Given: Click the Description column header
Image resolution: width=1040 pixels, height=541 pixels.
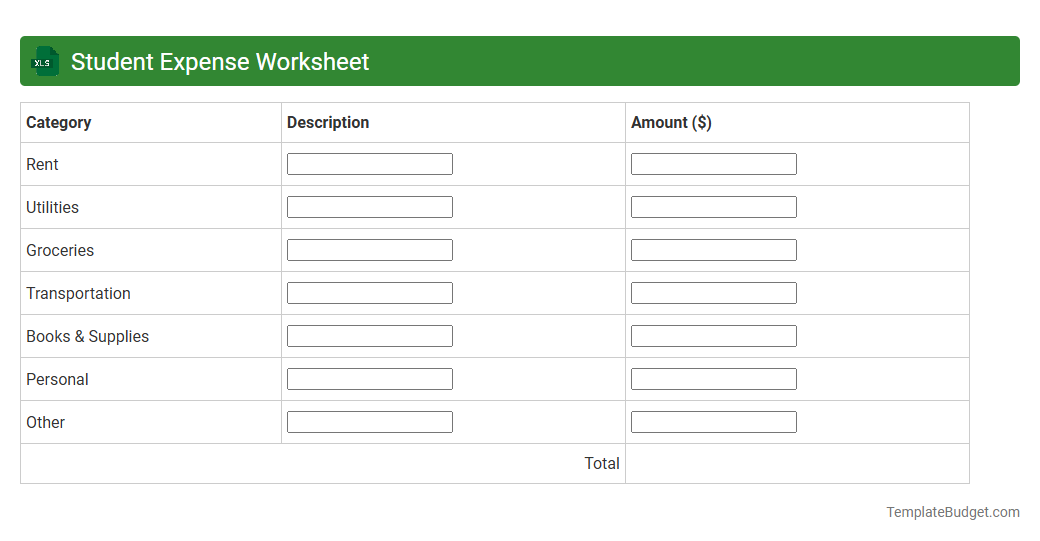Looking at the screenshot, I should pos(328,123).
